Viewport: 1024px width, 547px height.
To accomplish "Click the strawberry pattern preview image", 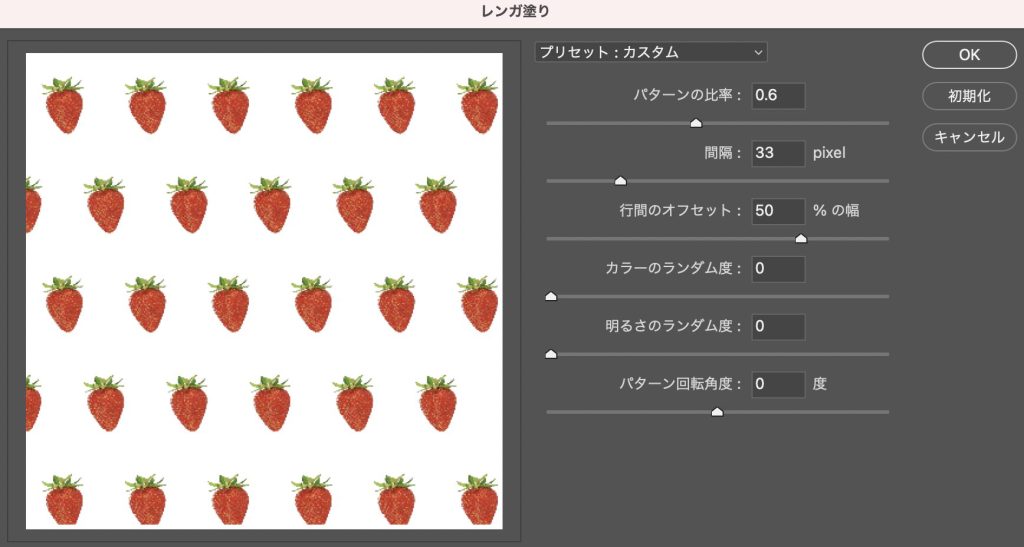I will coord(264,291).
